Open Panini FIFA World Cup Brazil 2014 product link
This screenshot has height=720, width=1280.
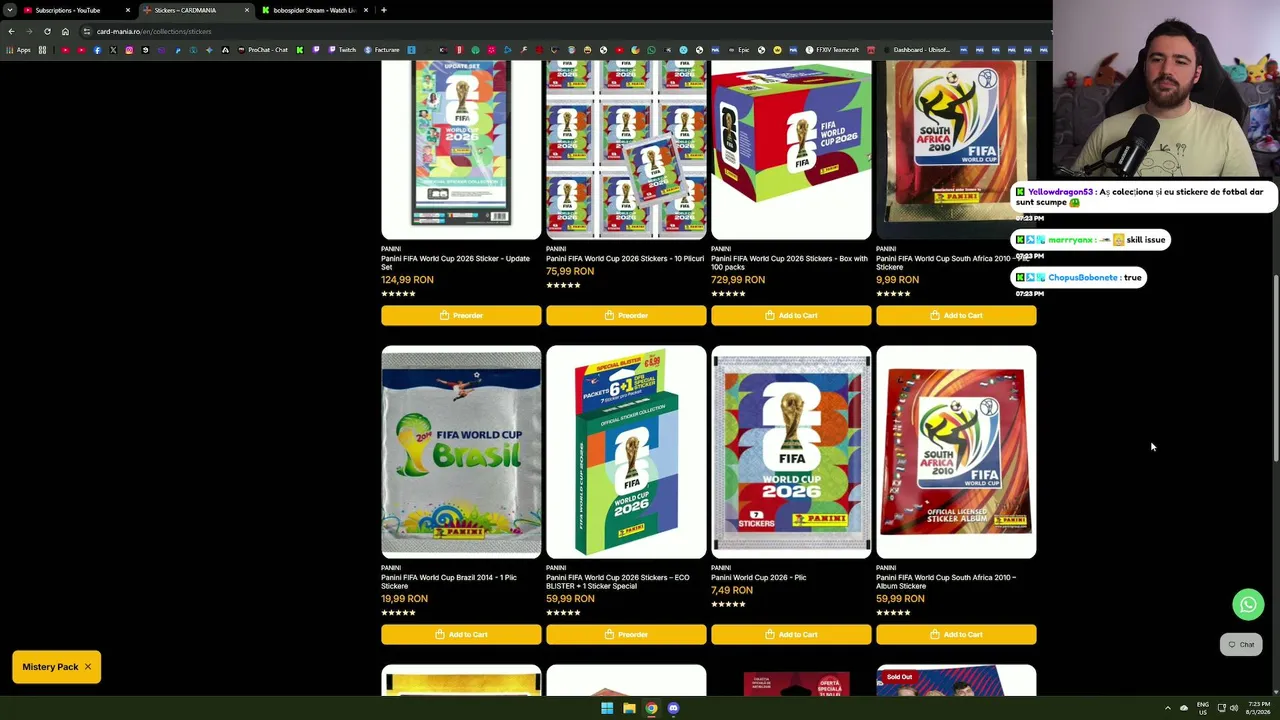tap(449, 582)
